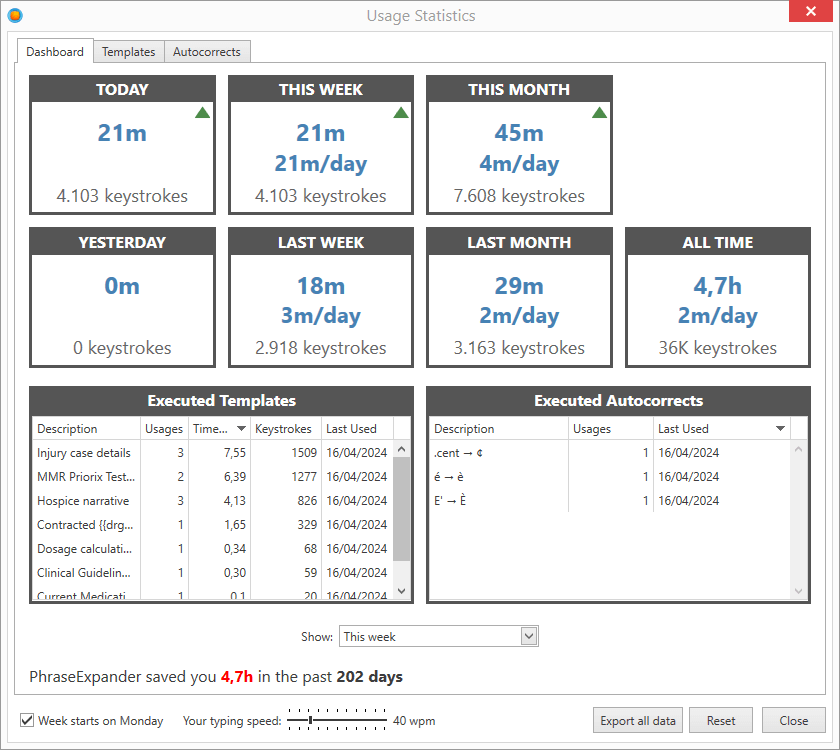Viewport: 840px width, 750px height.
Task: Click the 7.608 keystrokes text
Action: (x=519, y=196)
